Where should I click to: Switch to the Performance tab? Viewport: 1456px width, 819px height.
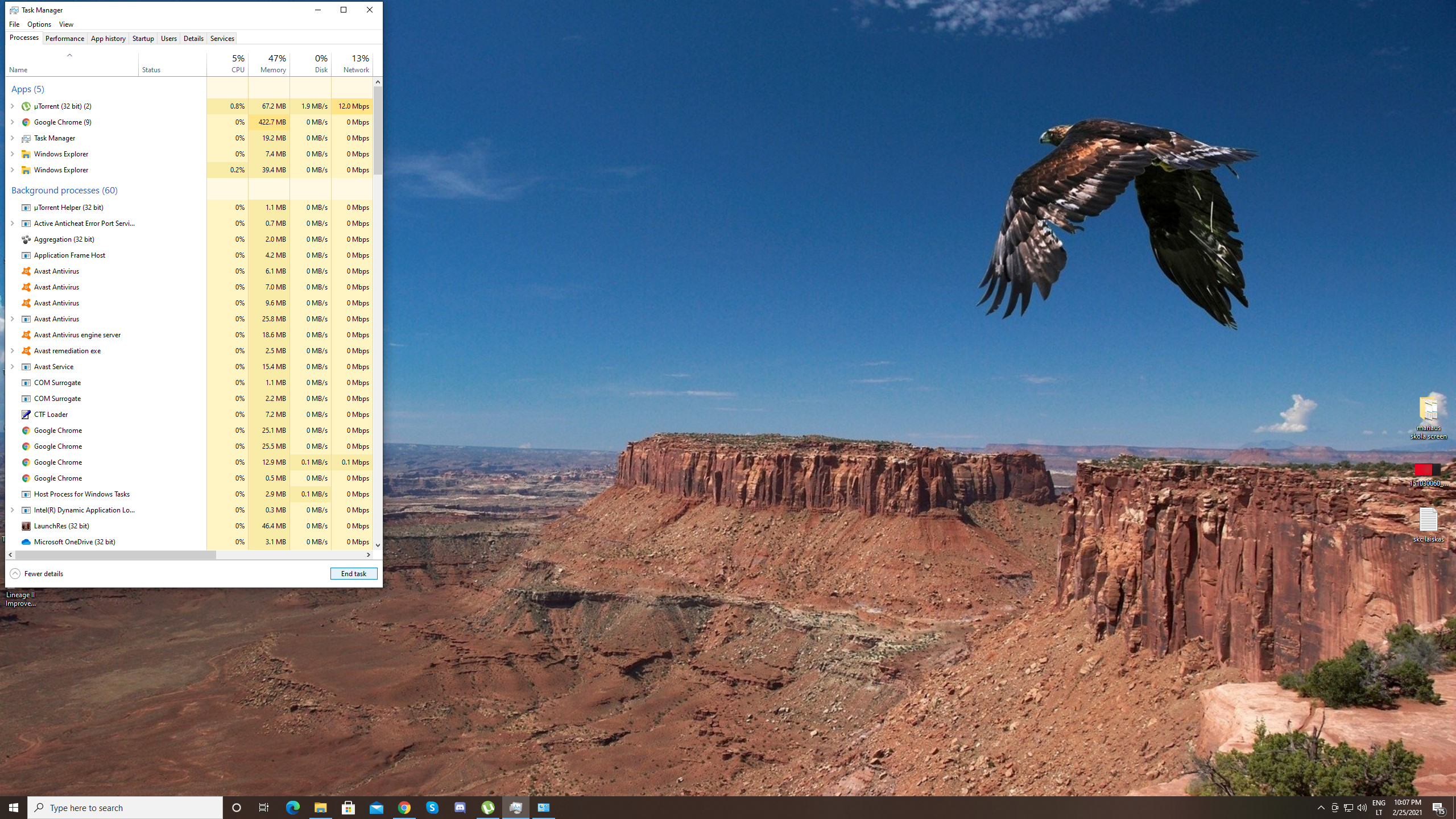click(64, 39)
